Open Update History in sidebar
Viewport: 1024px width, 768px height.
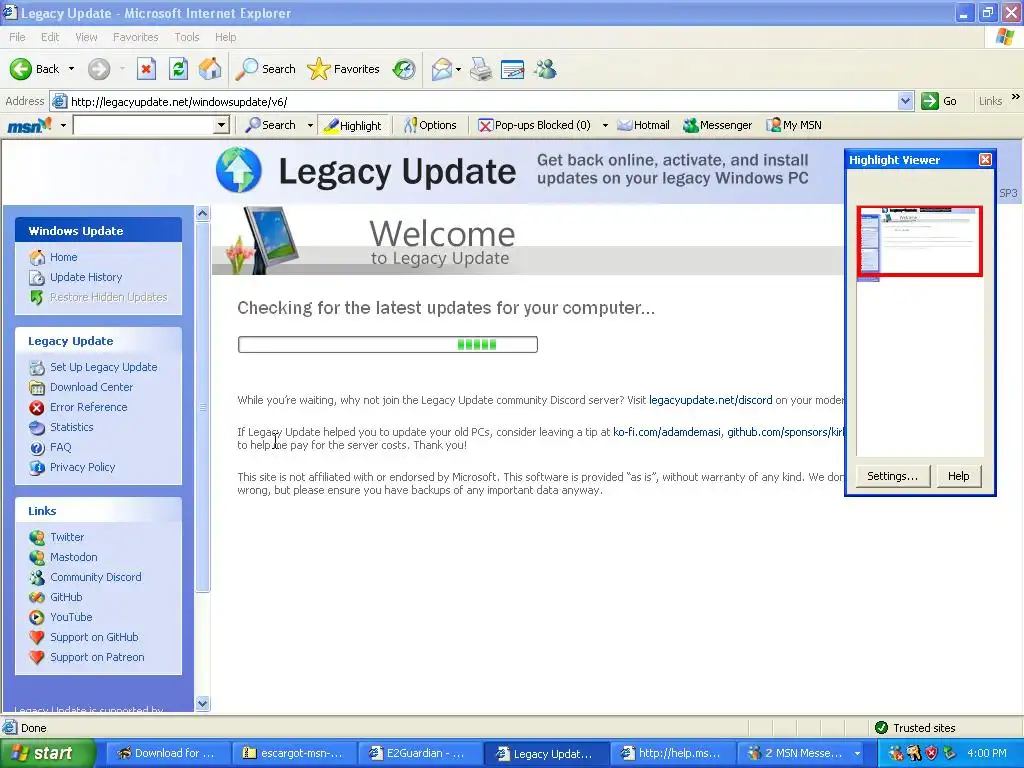pos(86,277)
